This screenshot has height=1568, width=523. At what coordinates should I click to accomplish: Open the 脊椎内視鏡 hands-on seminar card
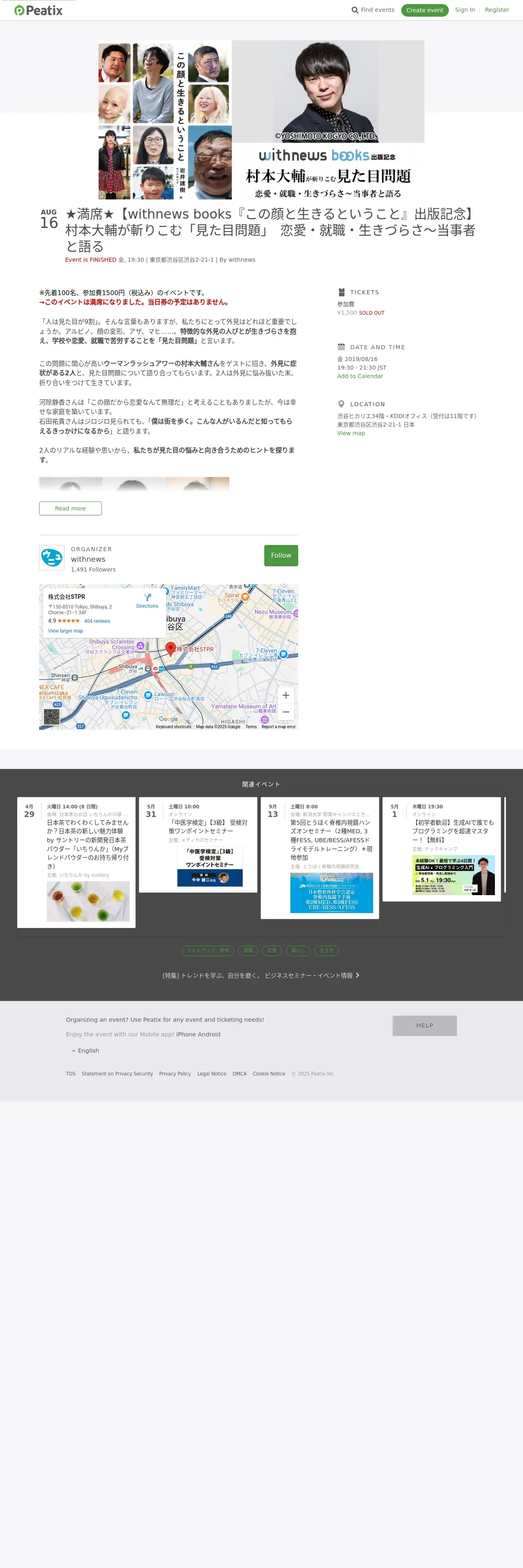pos(320,858)
